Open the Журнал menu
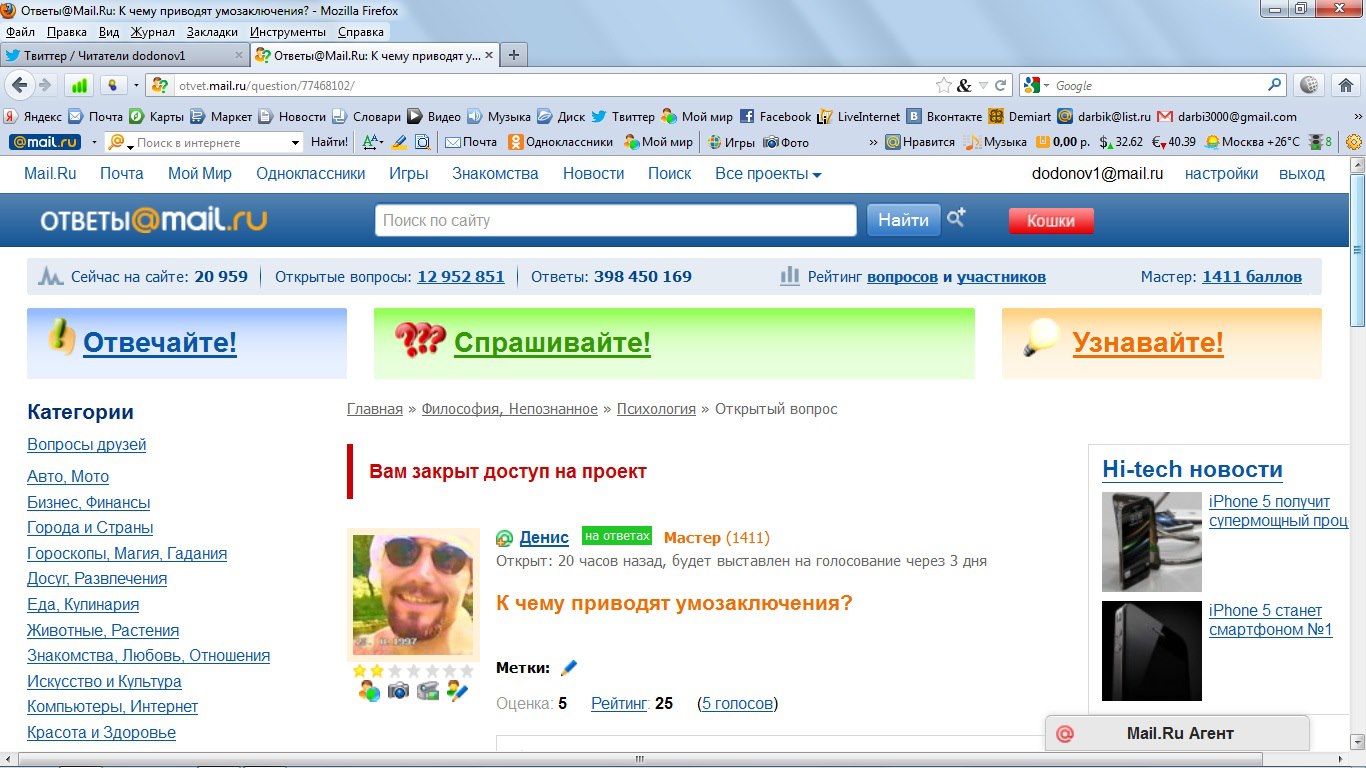Image resolution: width=1366 pixels, height=768 pixels. (x=153, y=32)
